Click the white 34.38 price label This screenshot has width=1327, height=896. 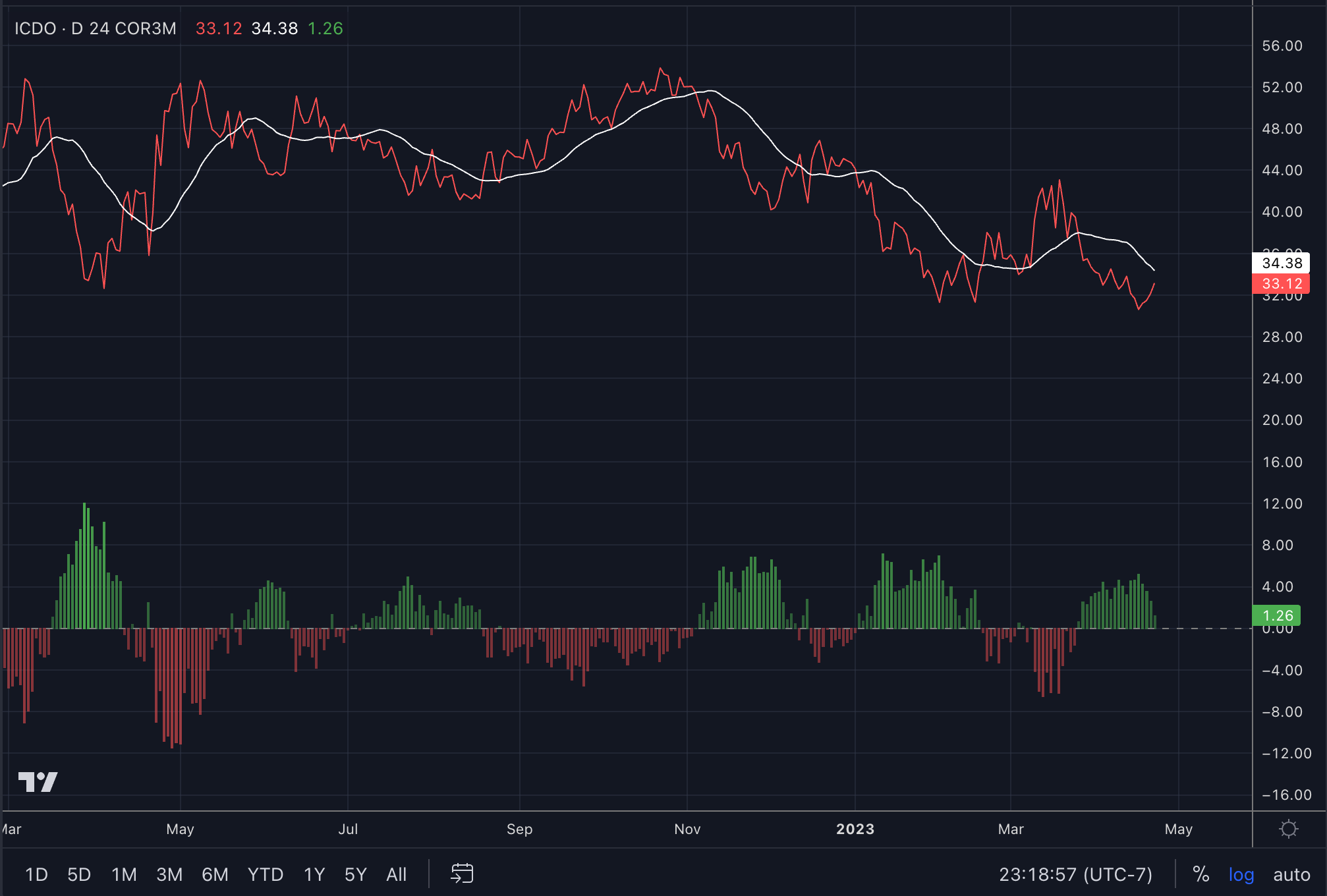point(1281,263)
